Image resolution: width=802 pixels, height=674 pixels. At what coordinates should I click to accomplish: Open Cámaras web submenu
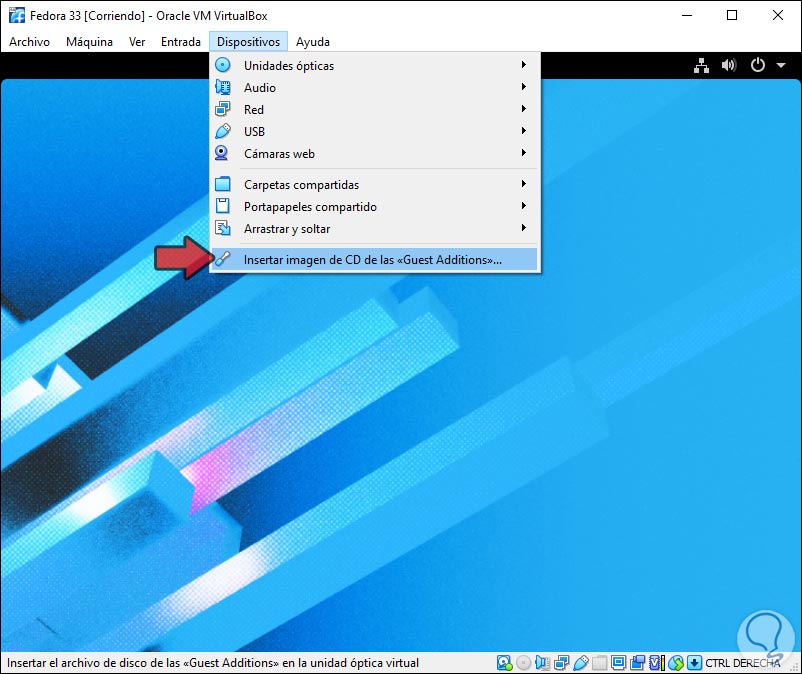[x=374, y=153]
